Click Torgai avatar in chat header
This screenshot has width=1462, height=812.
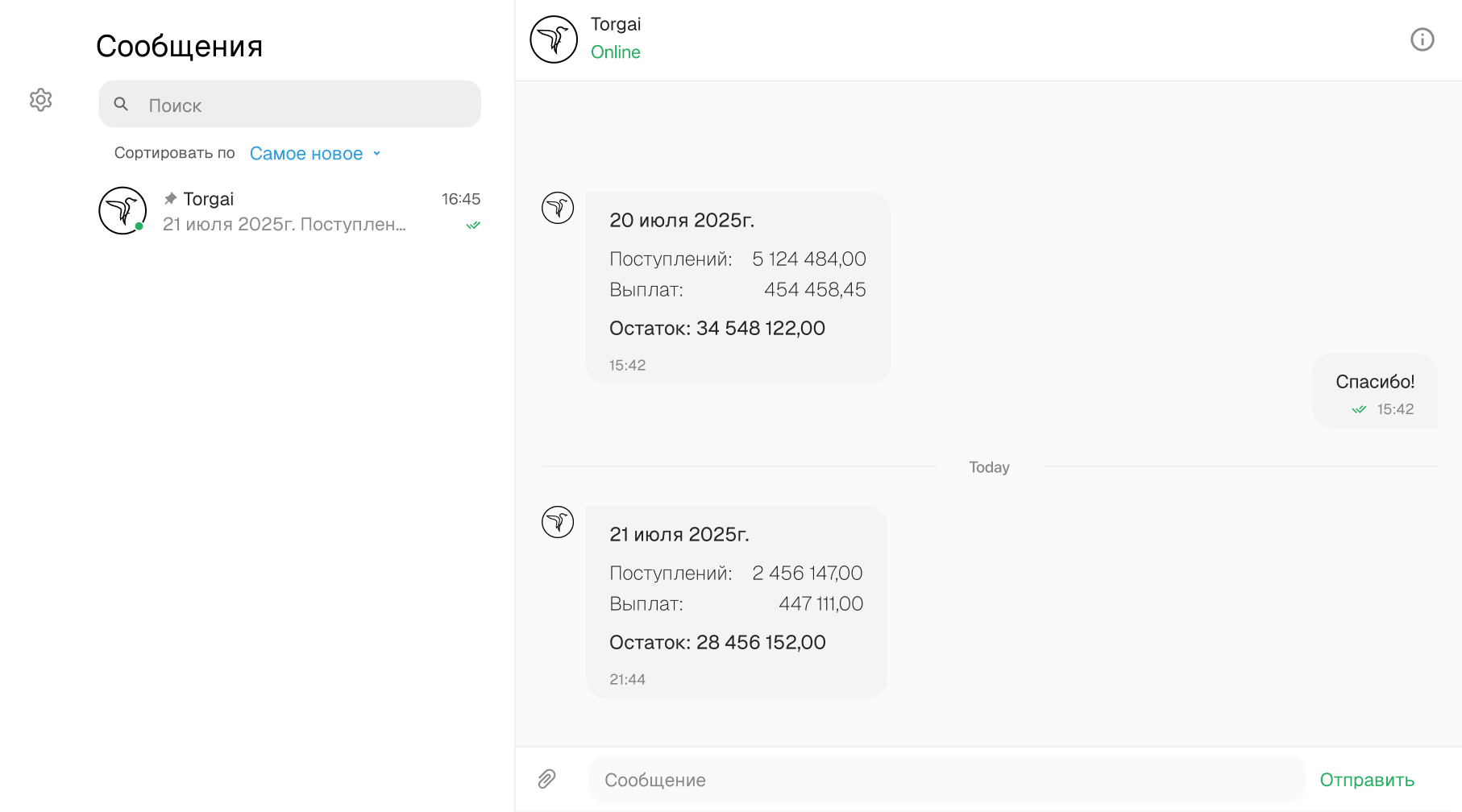554,39
